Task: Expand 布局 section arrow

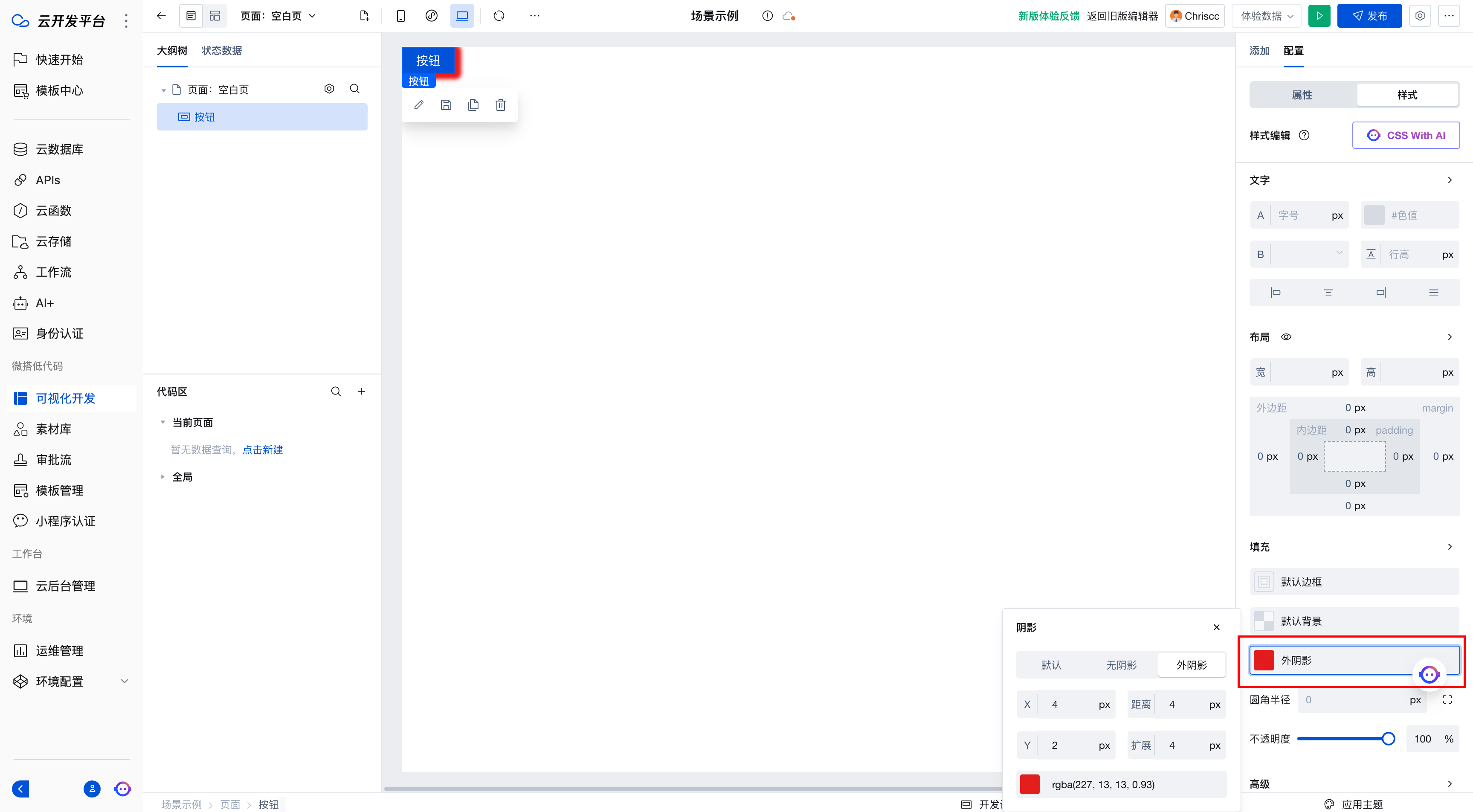Action: click(1450, 337)
